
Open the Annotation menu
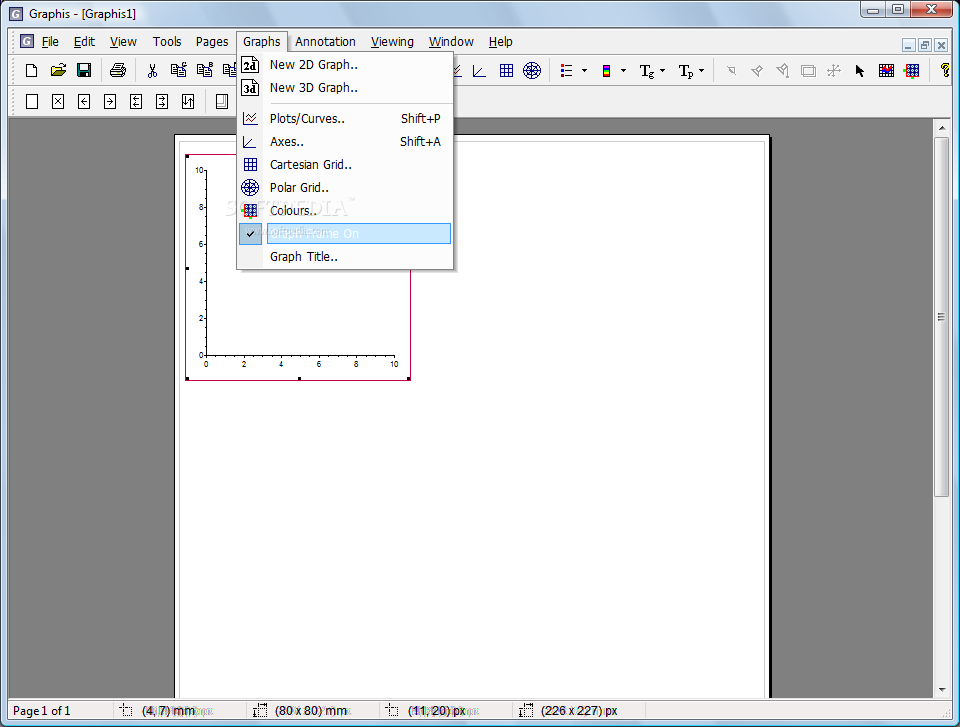pos(325,42)
